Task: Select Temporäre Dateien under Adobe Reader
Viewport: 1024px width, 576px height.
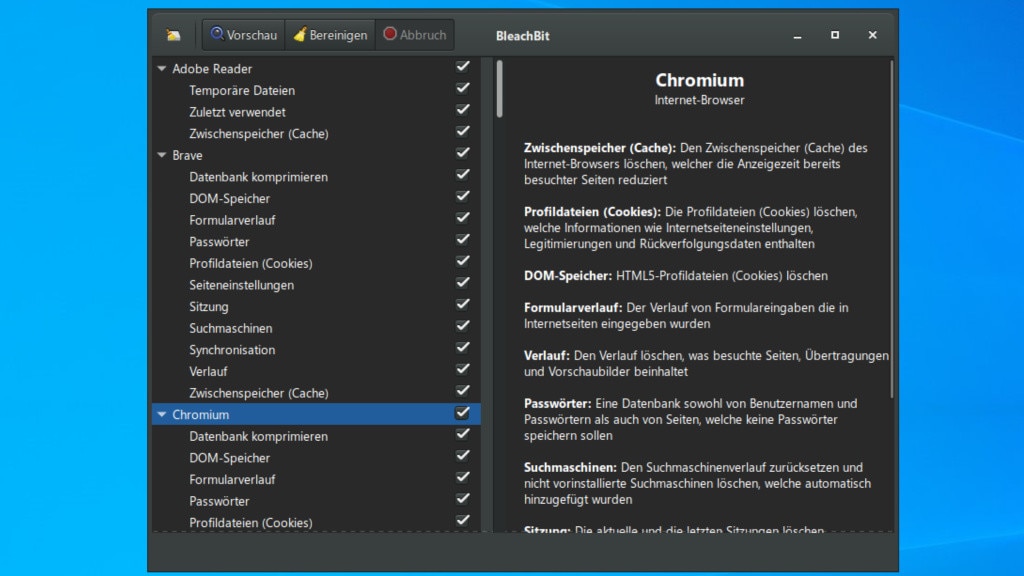Action: (316, 90)
